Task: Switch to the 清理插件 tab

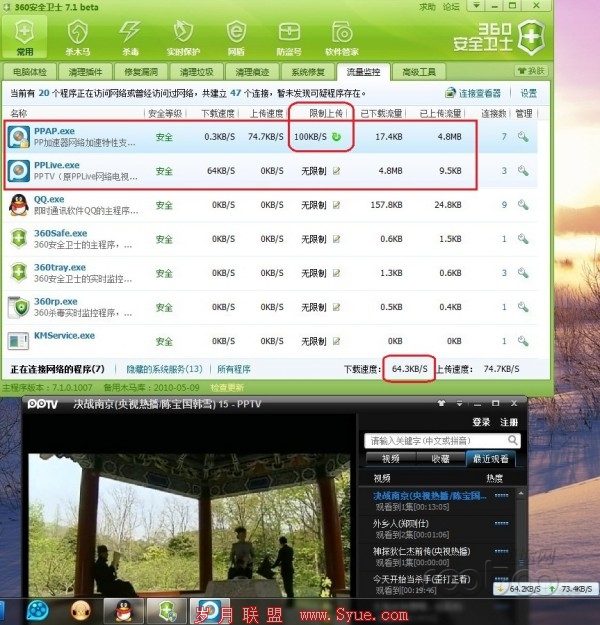Action: (x=85, y=72)
